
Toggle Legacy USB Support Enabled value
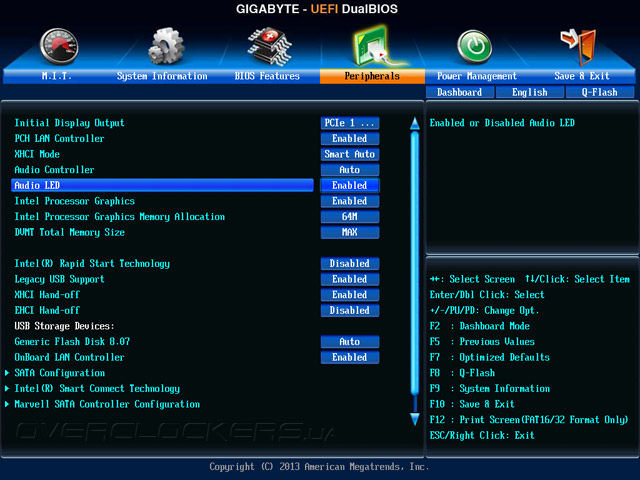350,279
